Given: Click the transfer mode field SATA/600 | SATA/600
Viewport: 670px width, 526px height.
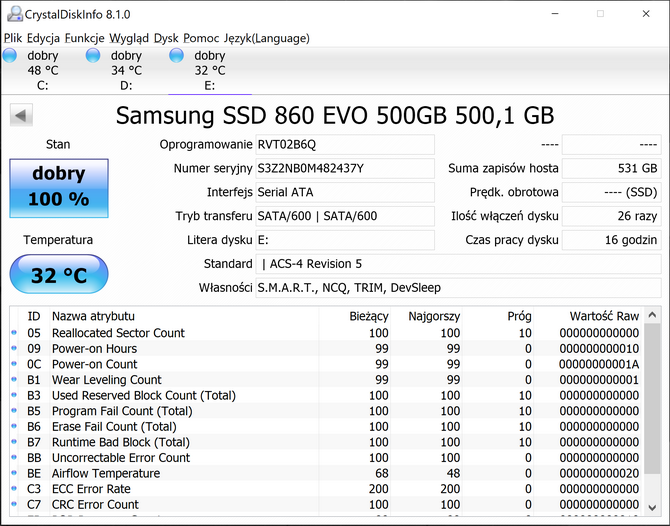Looking at the screenshot, I should click(x=345, y=216).
